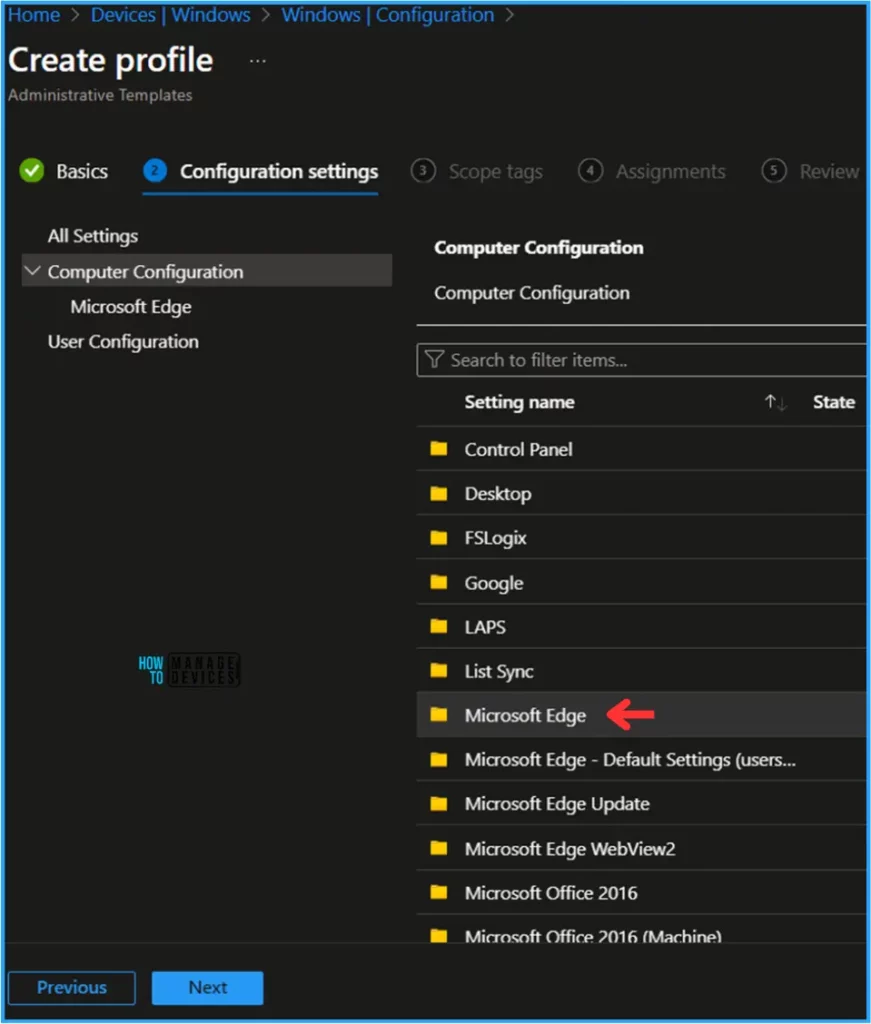Screen dimensions: 871x1024
Task: Click the step 3 circle icon
Action: (x=423, y=170)
